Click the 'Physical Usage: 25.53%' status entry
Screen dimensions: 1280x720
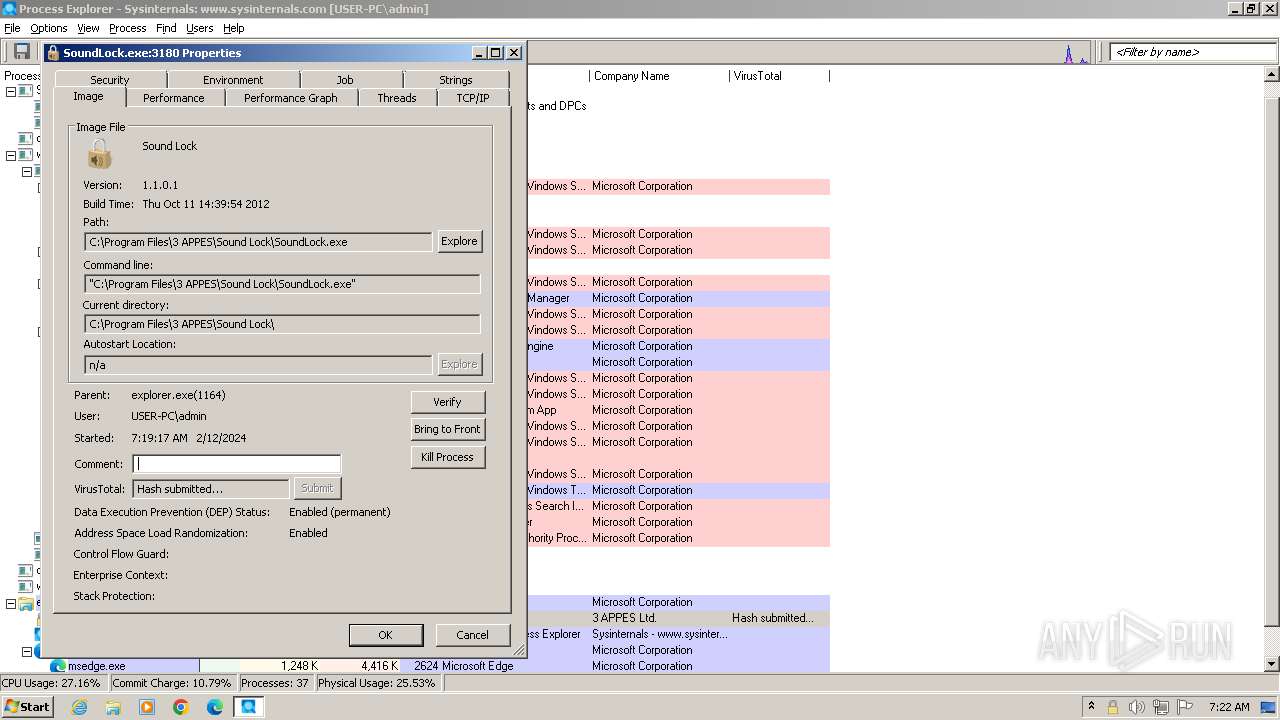377,683
